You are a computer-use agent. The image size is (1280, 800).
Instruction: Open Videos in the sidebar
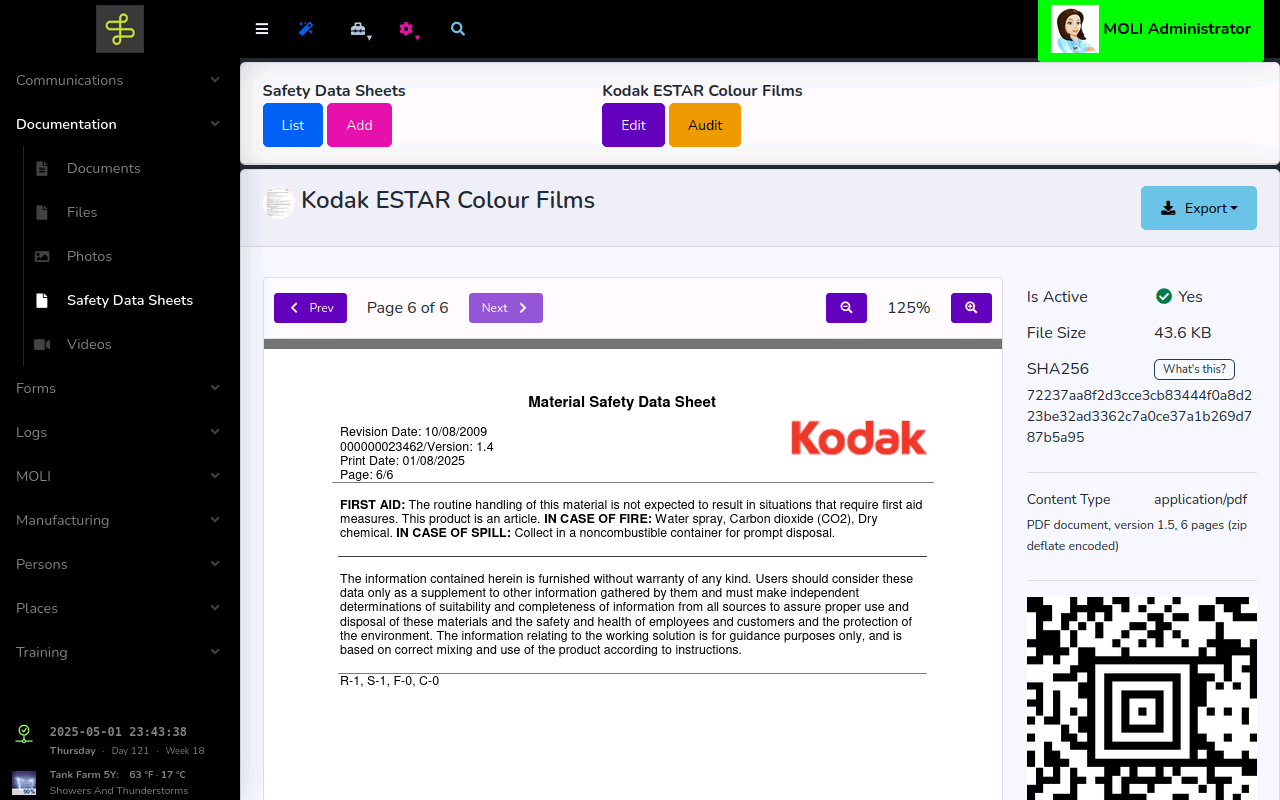point(89,344)
